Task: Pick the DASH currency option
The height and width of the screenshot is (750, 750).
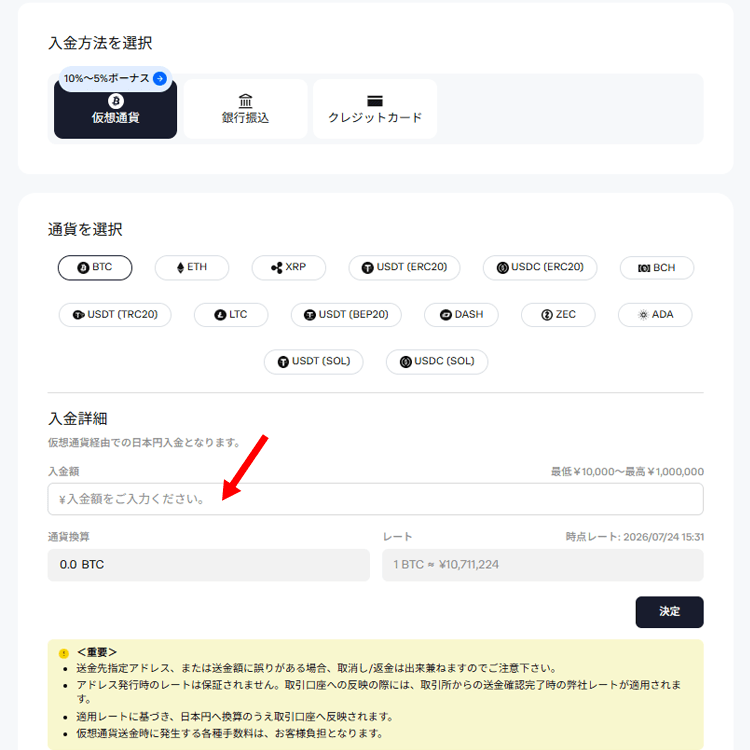Action: pos(461,315)
